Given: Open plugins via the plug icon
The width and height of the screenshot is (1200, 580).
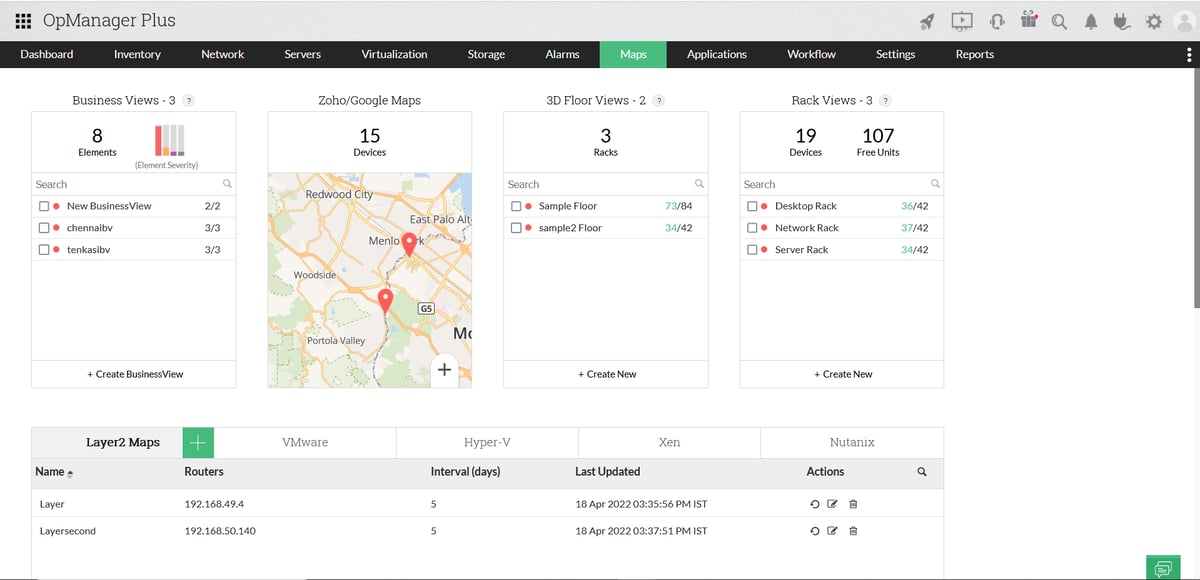Looking at the screenshot, I should coord(1121,20).
